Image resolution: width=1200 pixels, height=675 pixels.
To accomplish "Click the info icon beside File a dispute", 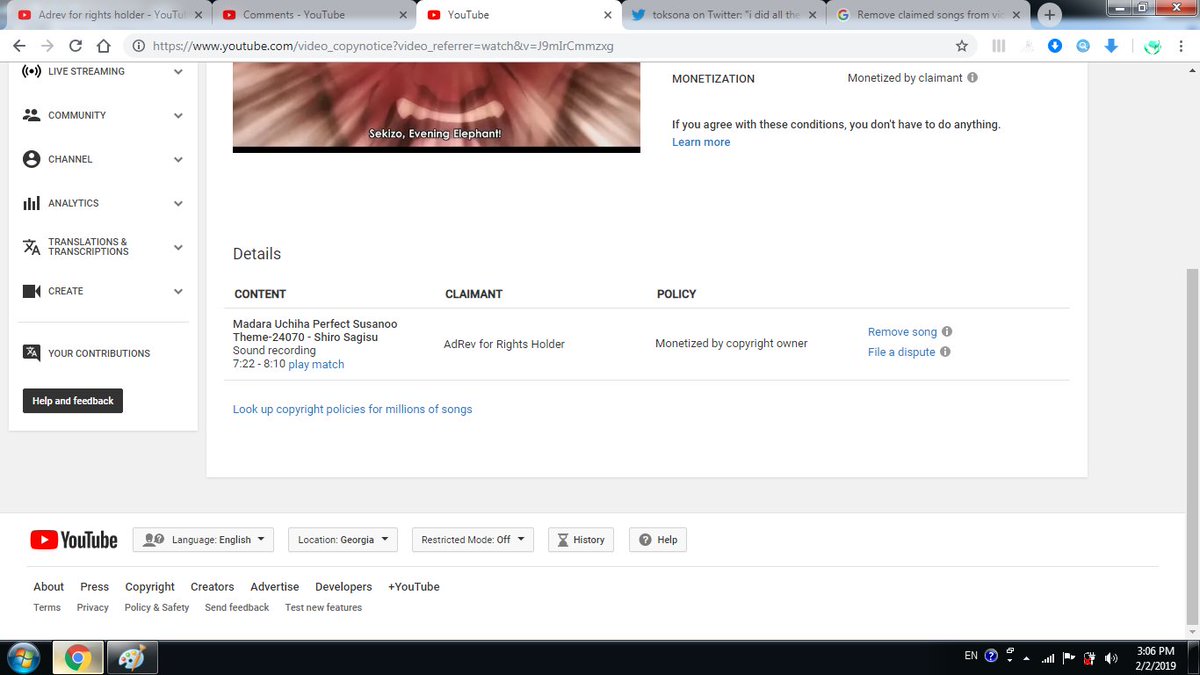I will click(945, 352).
